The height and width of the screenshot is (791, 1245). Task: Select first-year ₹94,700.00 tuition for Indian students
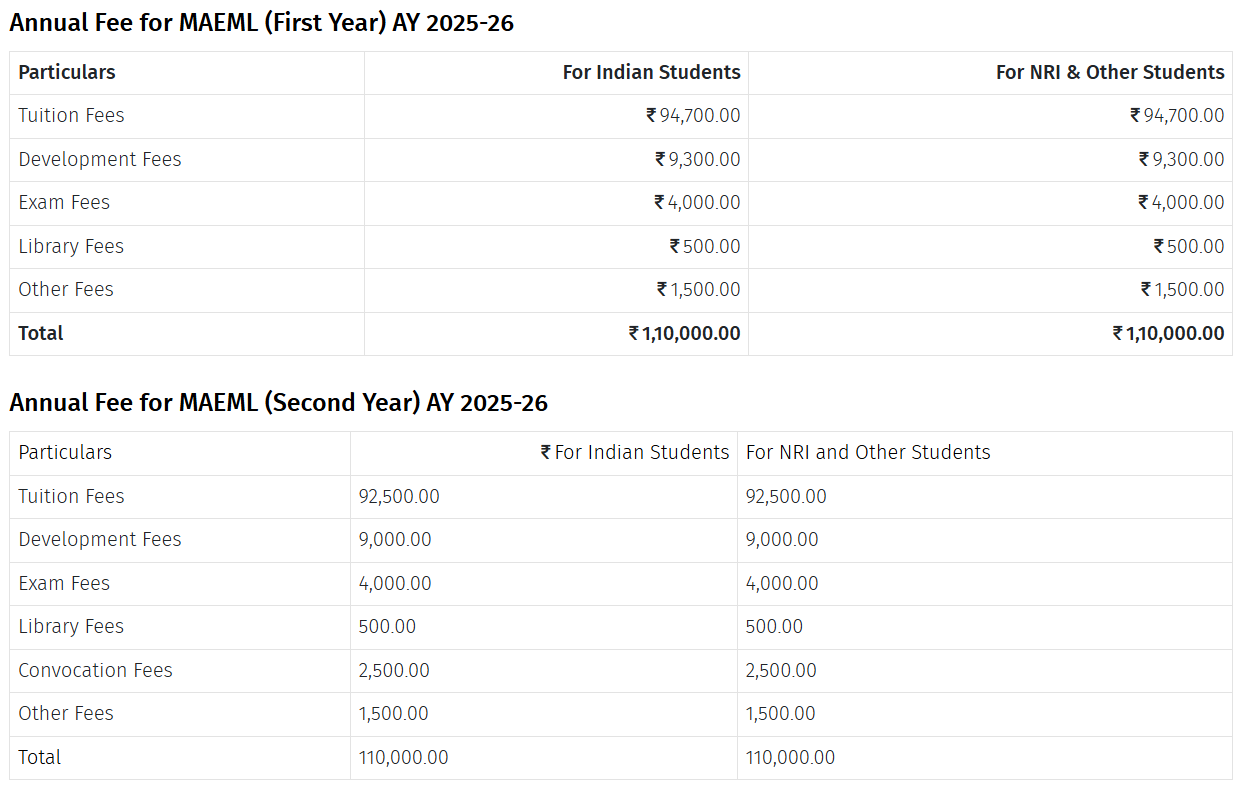[x=693, y=116]
